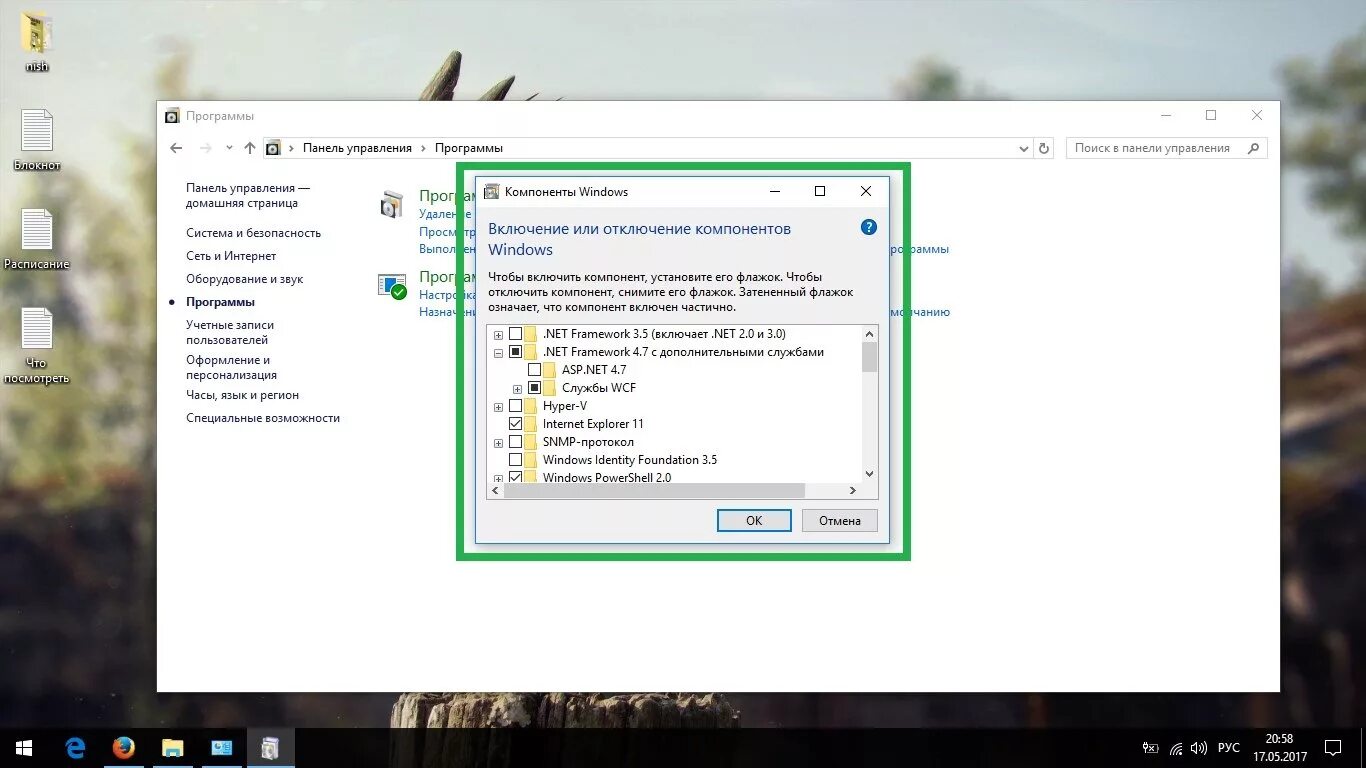Screen dimensions: 1366x768
Task: Expand the Службы WCF node
Action: [517, 389]
